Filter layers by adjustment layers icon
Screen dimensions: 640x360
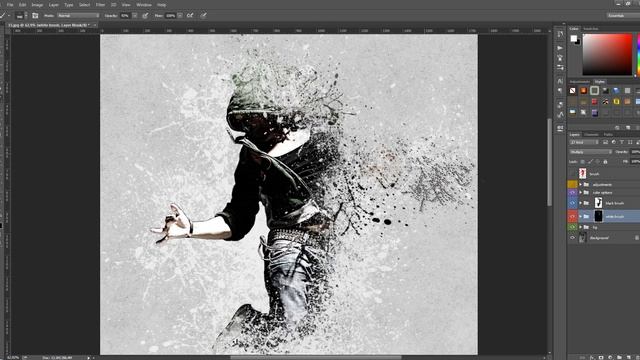[x=613, y=142]
